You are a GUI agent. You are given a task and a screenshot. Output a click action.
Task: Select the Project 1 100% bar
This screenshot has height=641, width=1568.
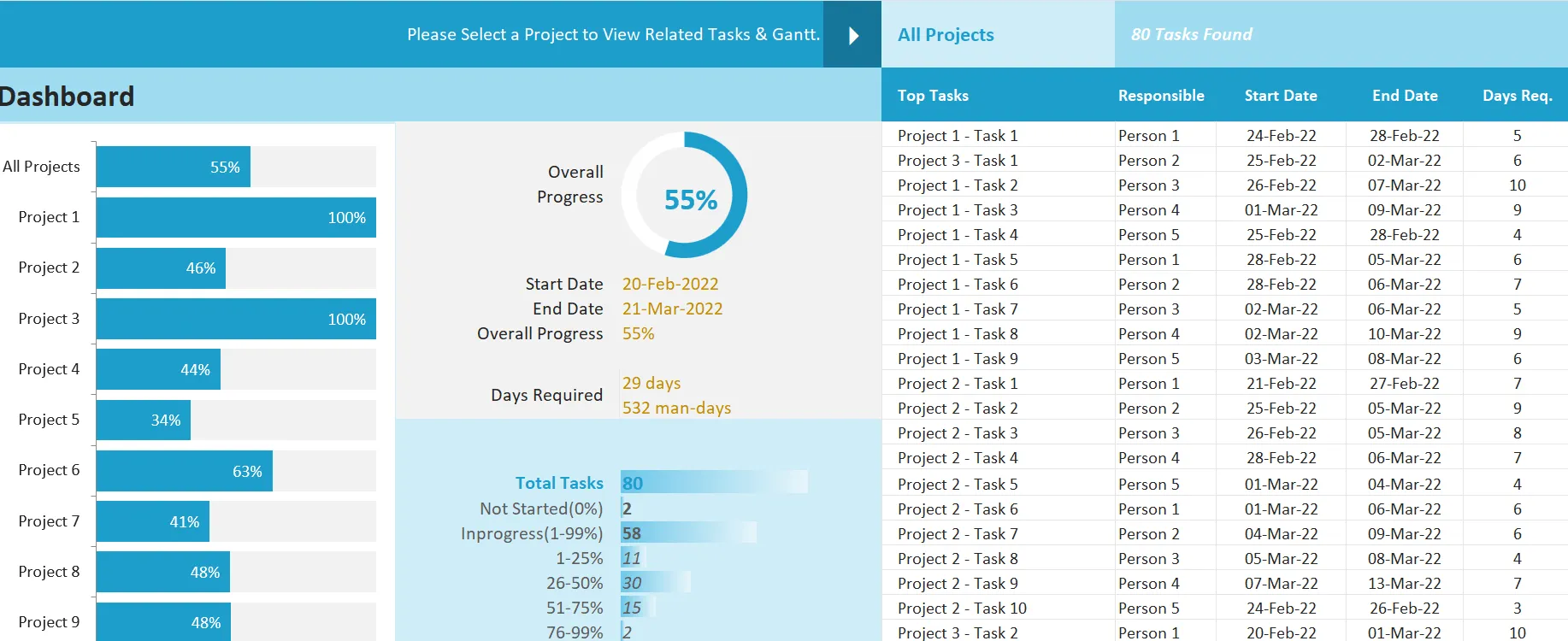[236, 218]
